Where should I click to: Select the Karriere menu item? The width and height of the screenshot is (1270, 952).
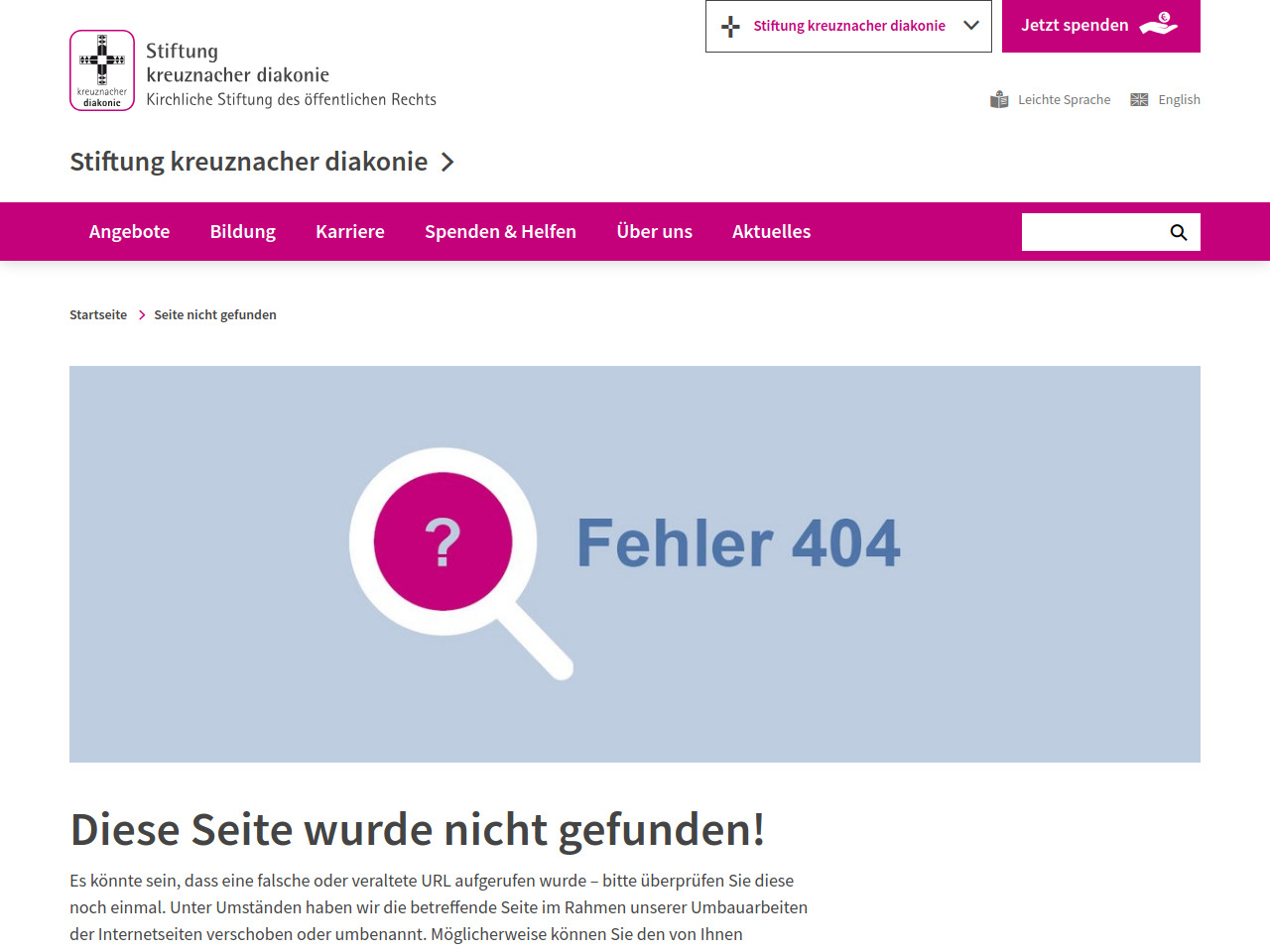349,231
